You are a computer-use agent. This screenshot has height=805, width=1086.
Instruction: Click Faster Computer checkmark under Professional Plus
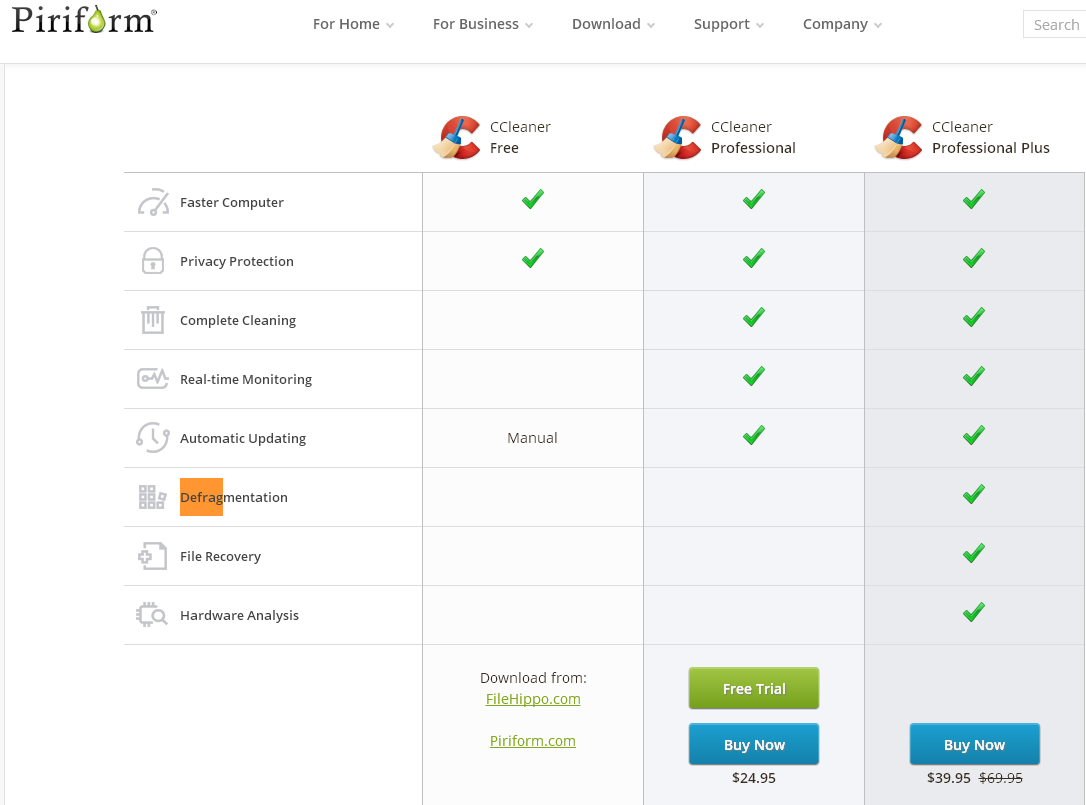pyautogui.click(x=974, y=200)
